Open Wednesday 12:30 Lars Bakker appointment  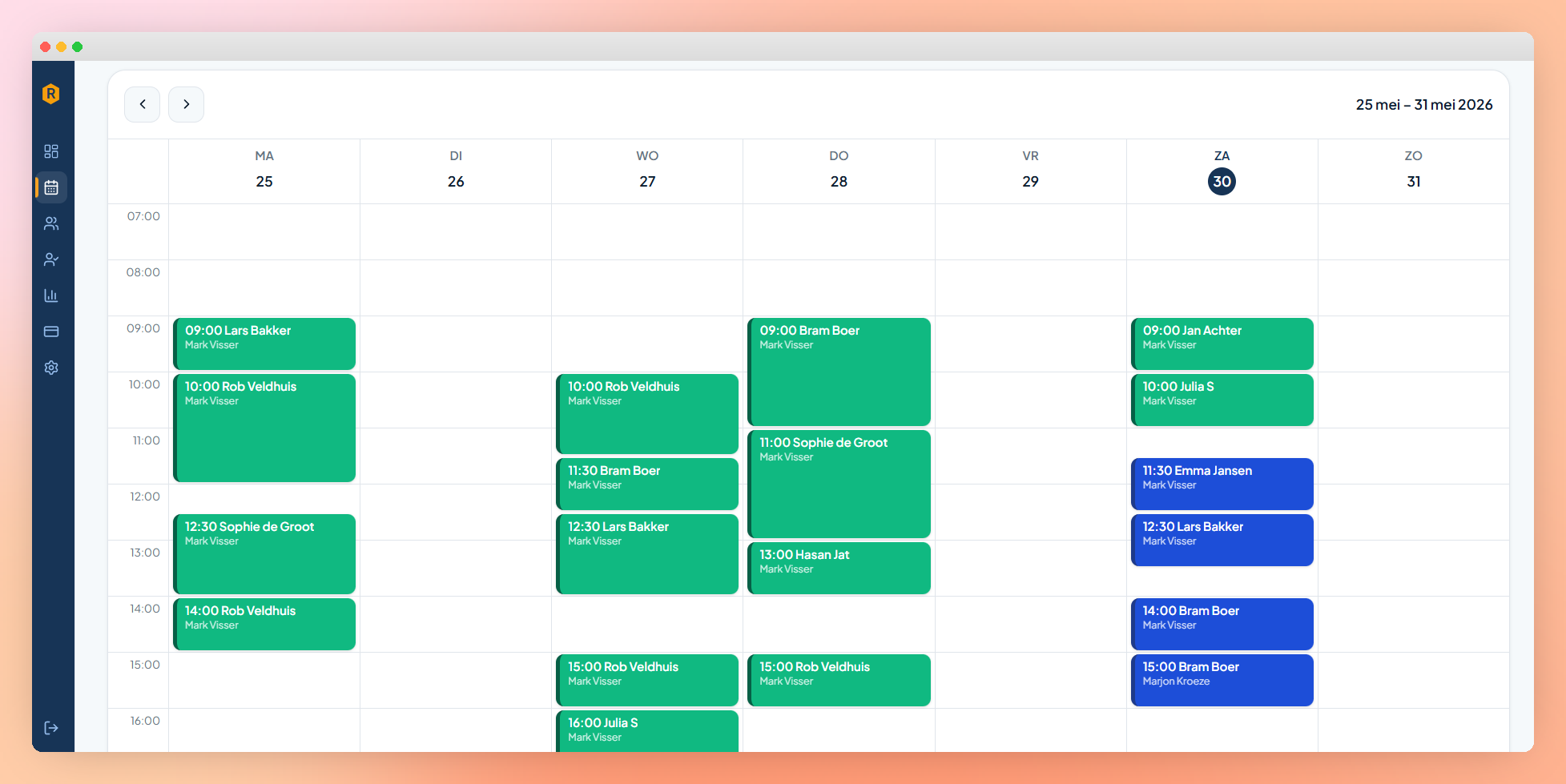point(647,554)
